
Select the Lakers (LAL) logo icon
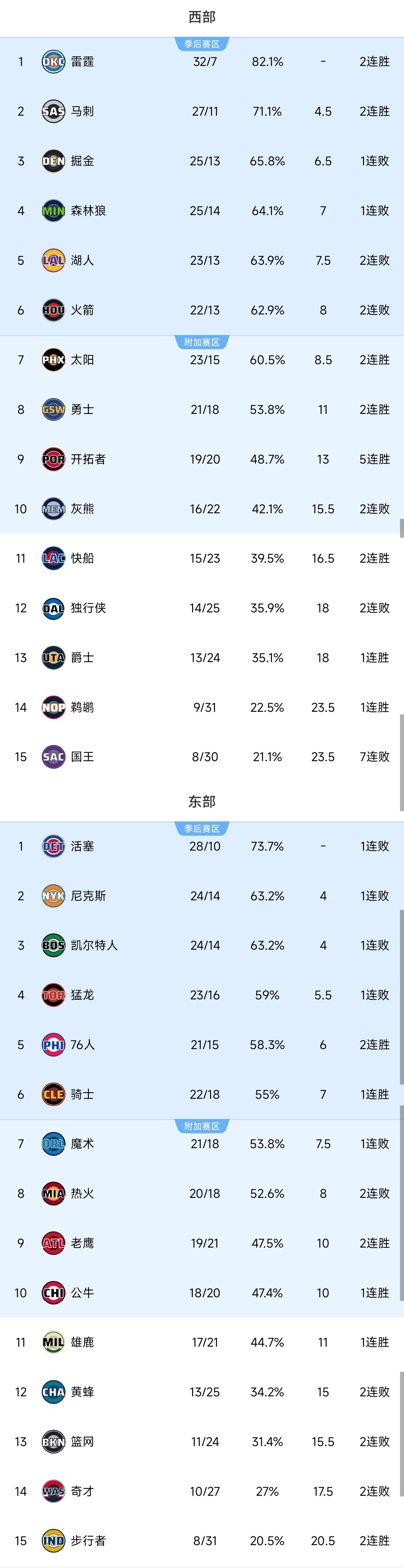pos(53,260)
